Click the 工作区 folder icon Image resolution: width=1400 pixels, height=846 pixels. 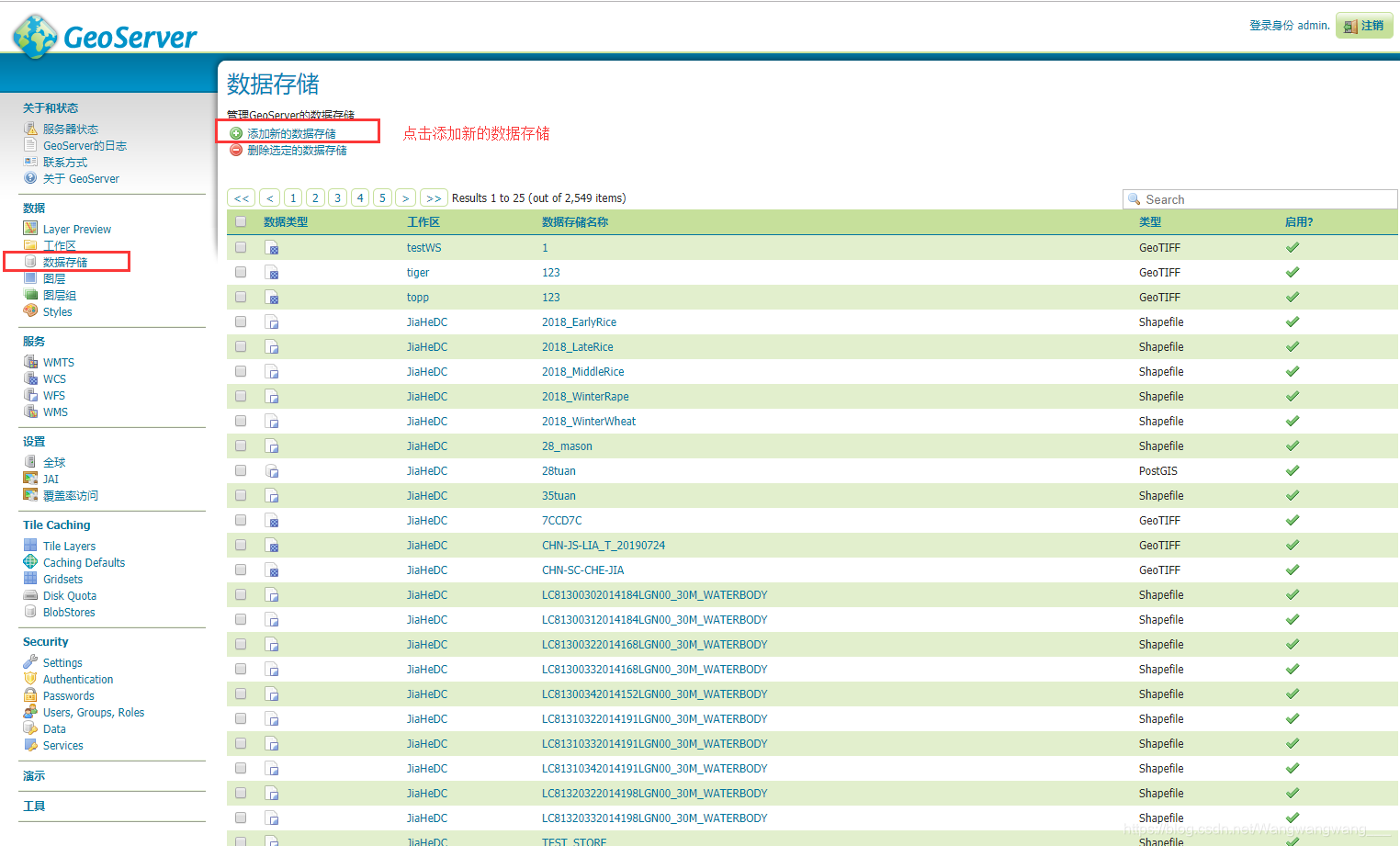(x=30, y=245)
